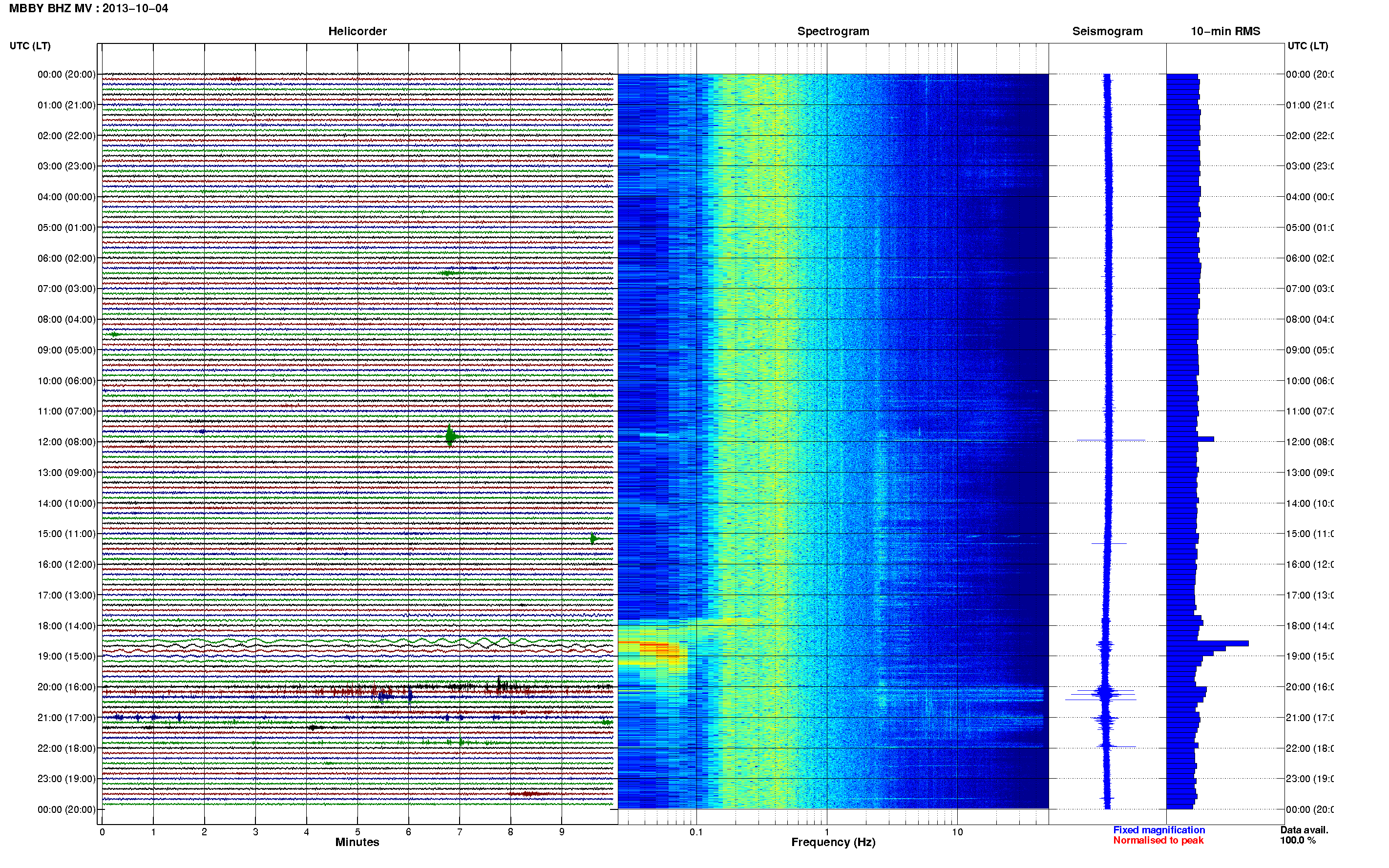Select the helicorder time label "17:00 (13:00)"
The width and height of the screenshot is (1389, 868).
(x=66, y=595)
